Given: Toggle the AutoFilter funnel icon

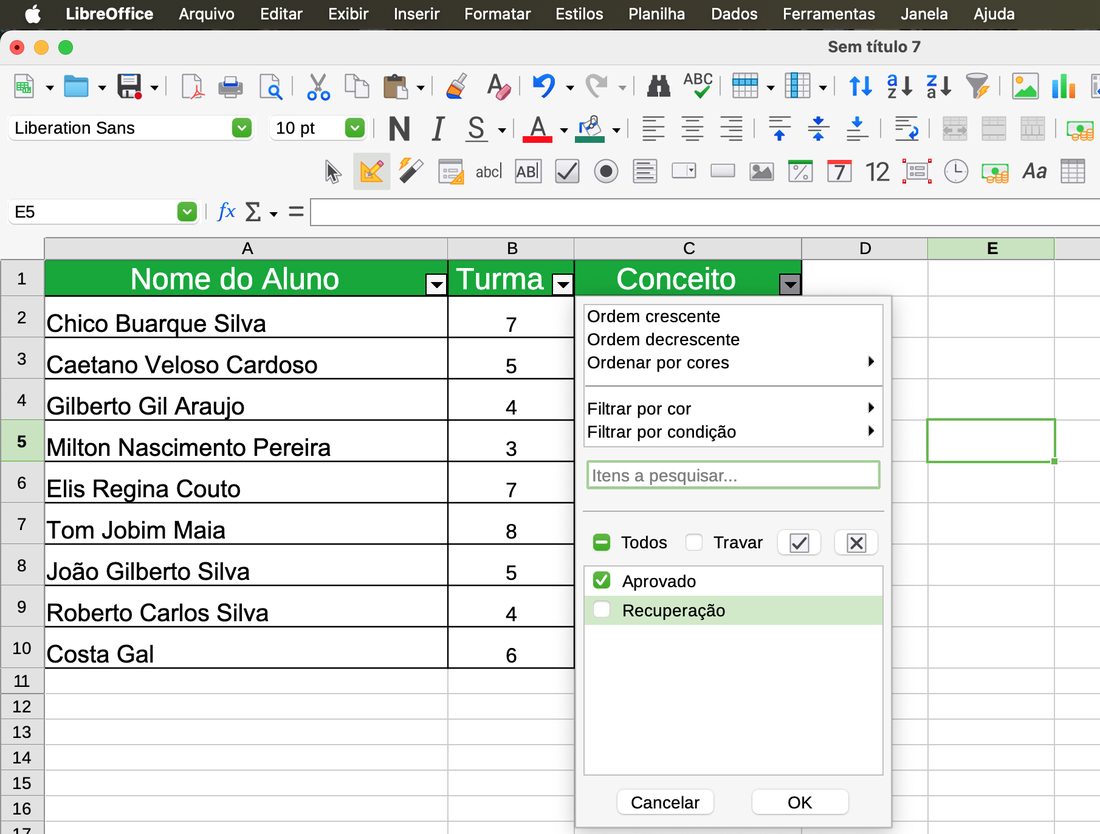Looking at the screenshot, I should tap(977, 86).
